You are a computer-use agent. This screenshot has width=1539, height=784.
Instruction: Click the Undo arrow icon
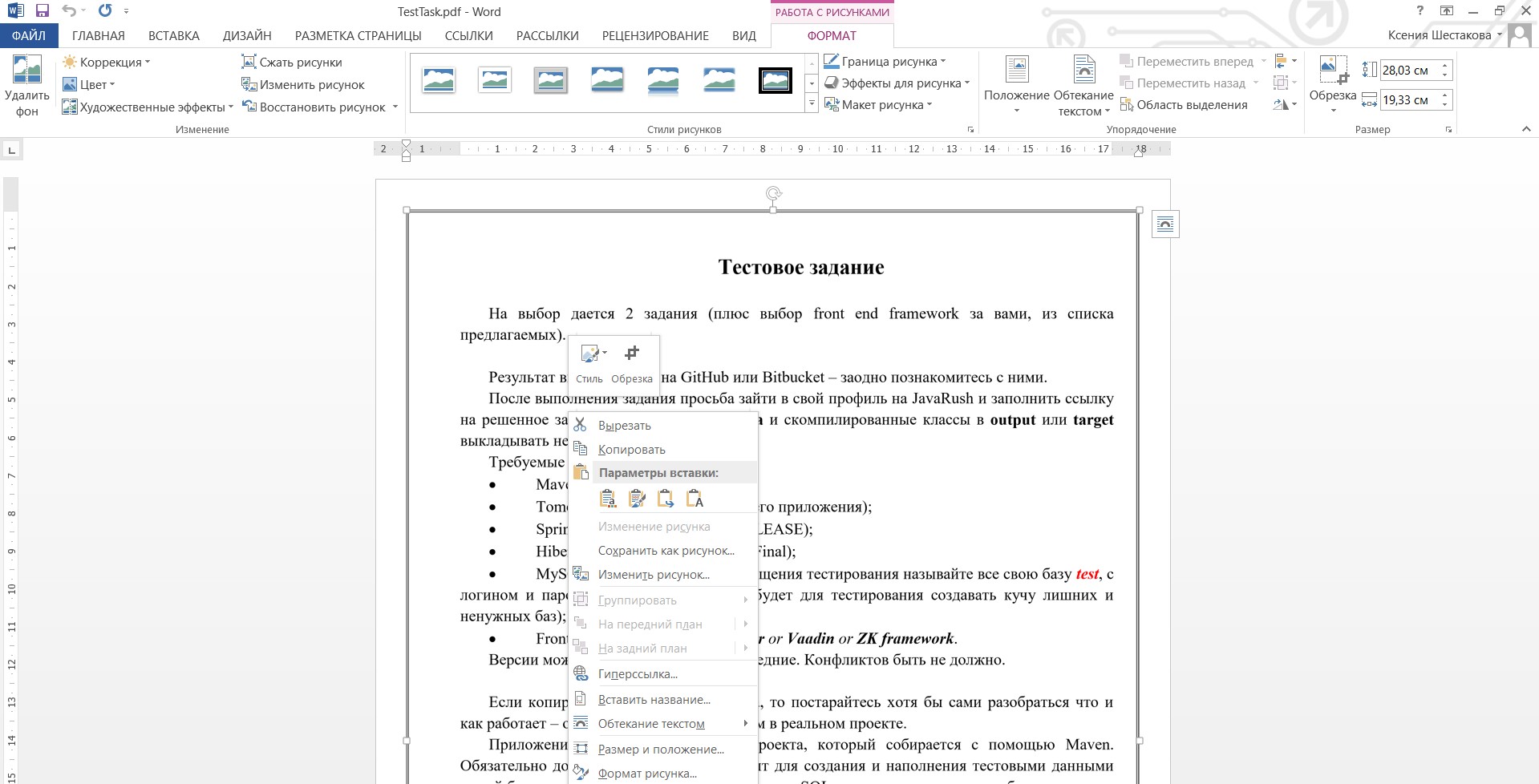pyautogui.click(x=70, y=11)
